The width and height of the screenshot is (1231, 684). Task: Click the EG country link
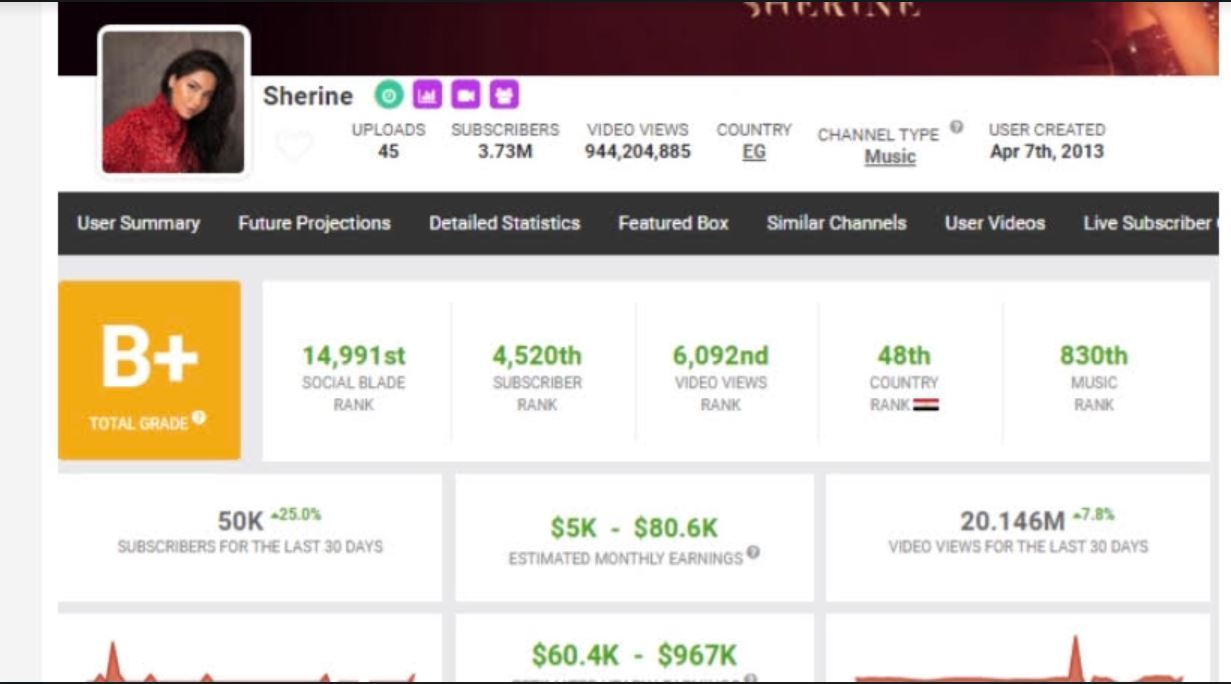[x=754, y=152]
